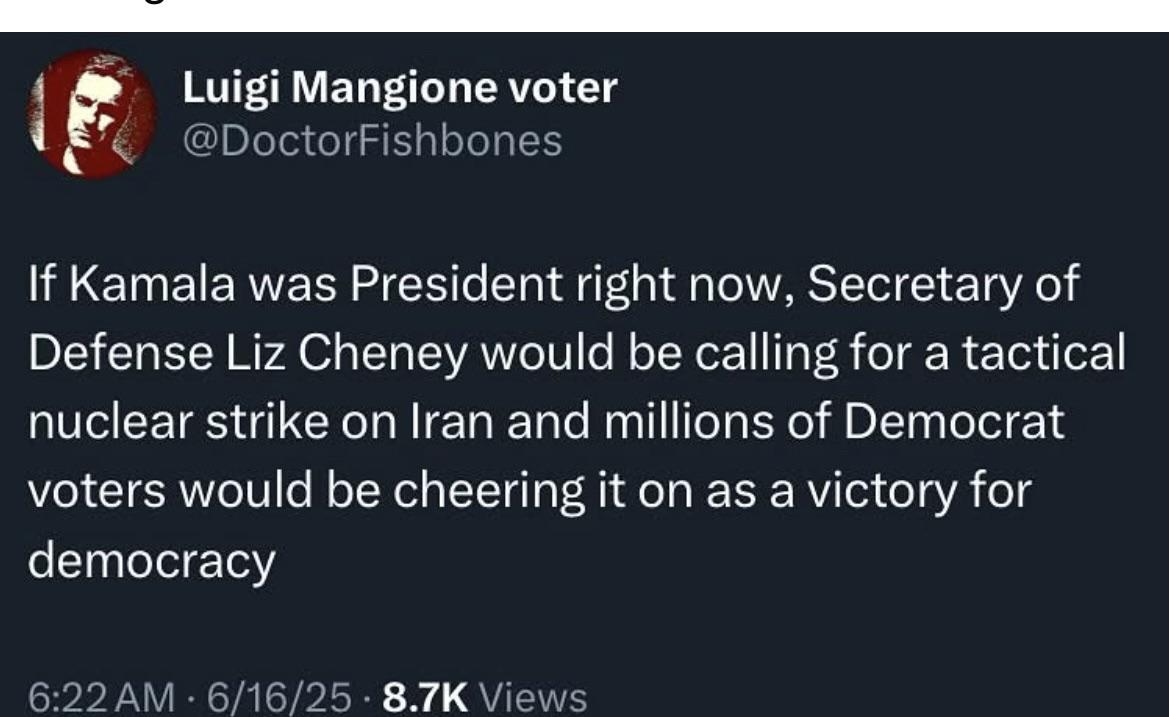Viewport: 1169px width, 717px height.
Task: Open the @DoctorFishbones handle link
Action: point(372,140)
